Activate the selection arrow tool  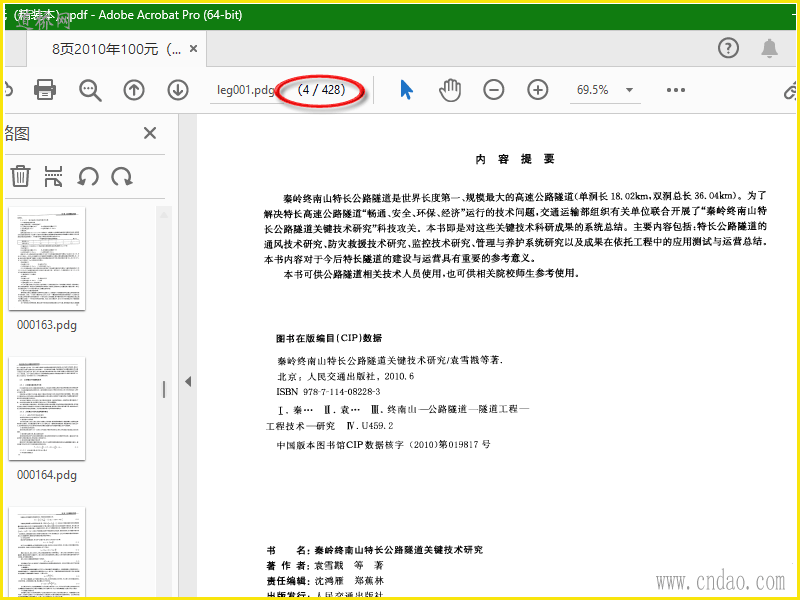click(407, 90)
